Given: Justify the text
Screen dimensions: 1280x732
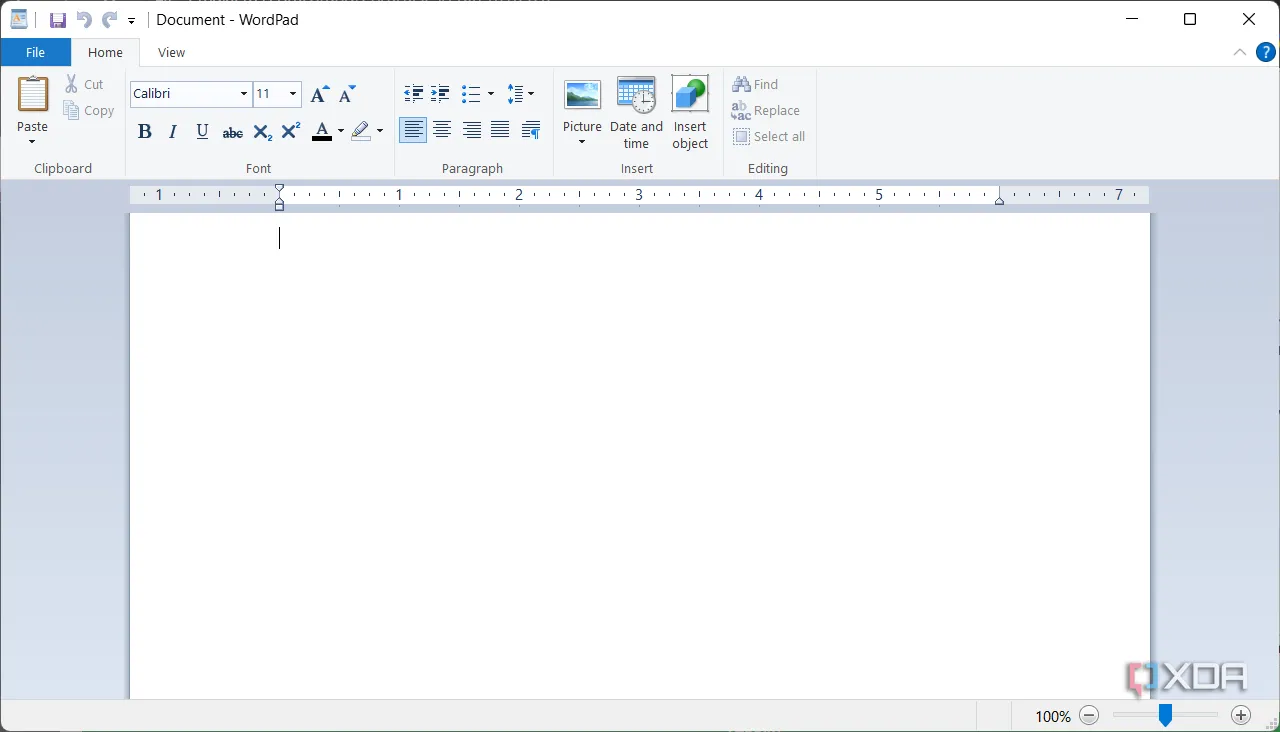Looking at the screenshot, I should pyautogui.click(x=500, y=130).
